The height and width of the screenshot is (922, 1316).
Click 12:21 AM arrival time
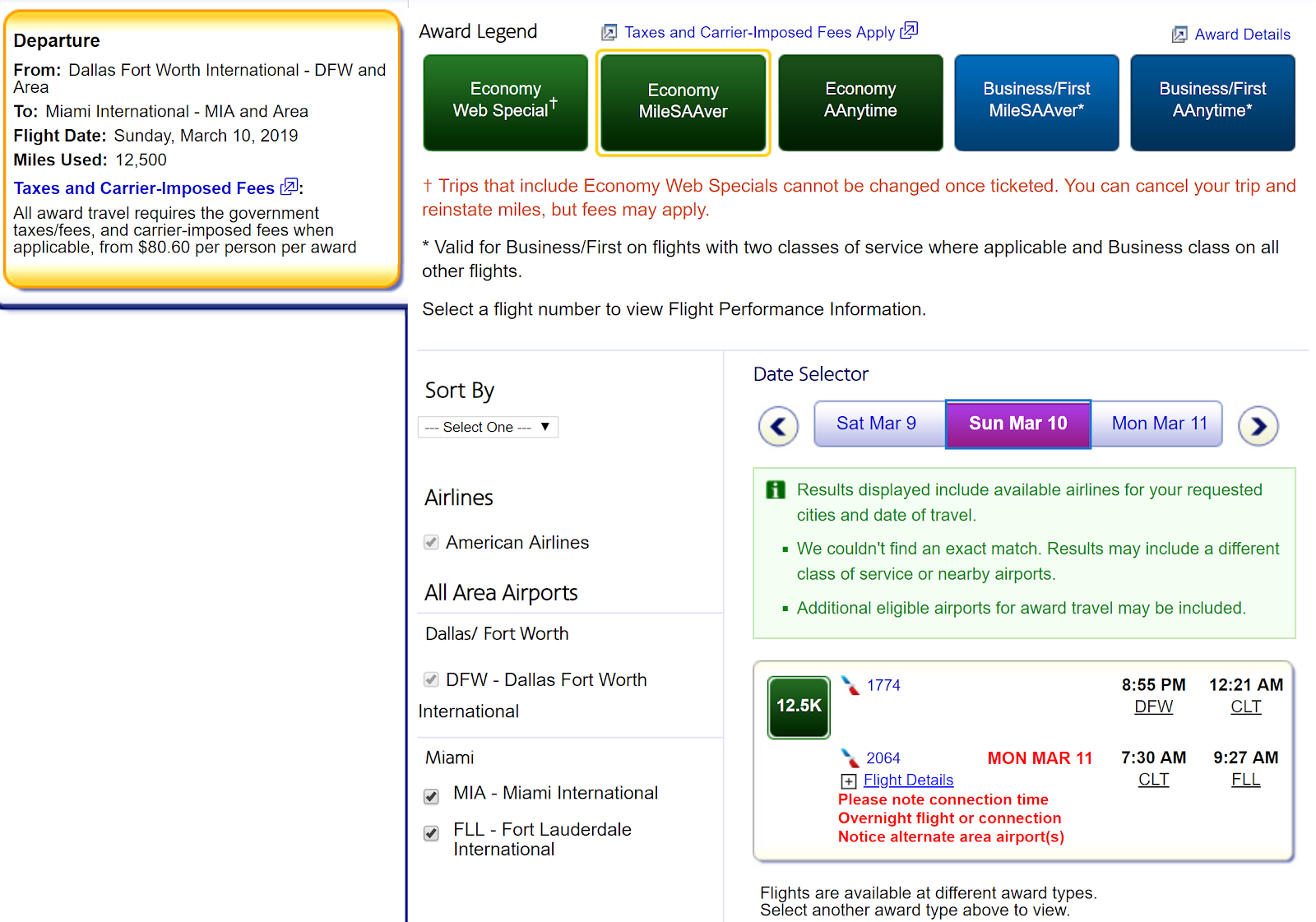[1245, 685]
